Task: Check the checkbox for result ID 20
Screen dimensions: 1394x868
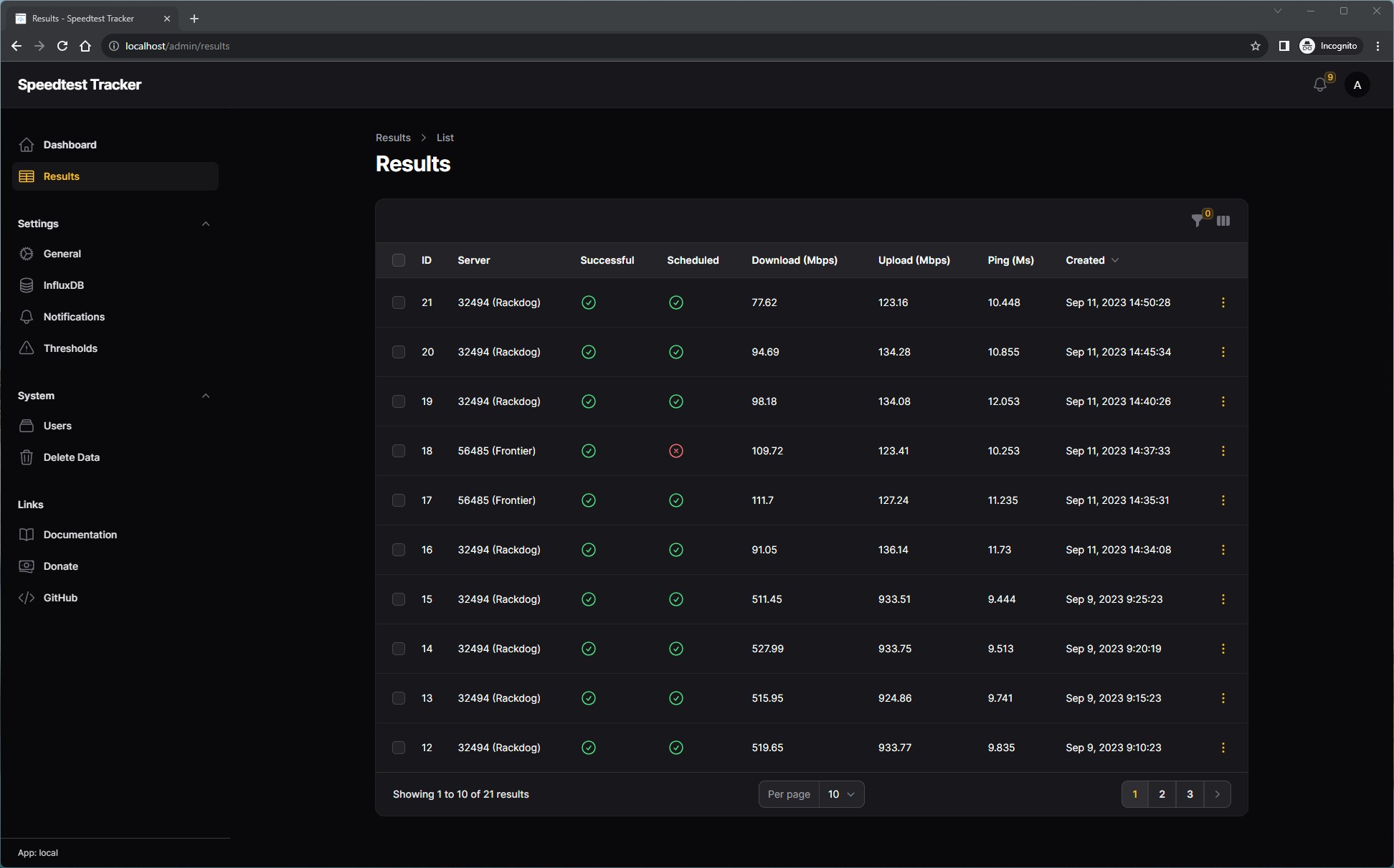Action: [399, 352]
